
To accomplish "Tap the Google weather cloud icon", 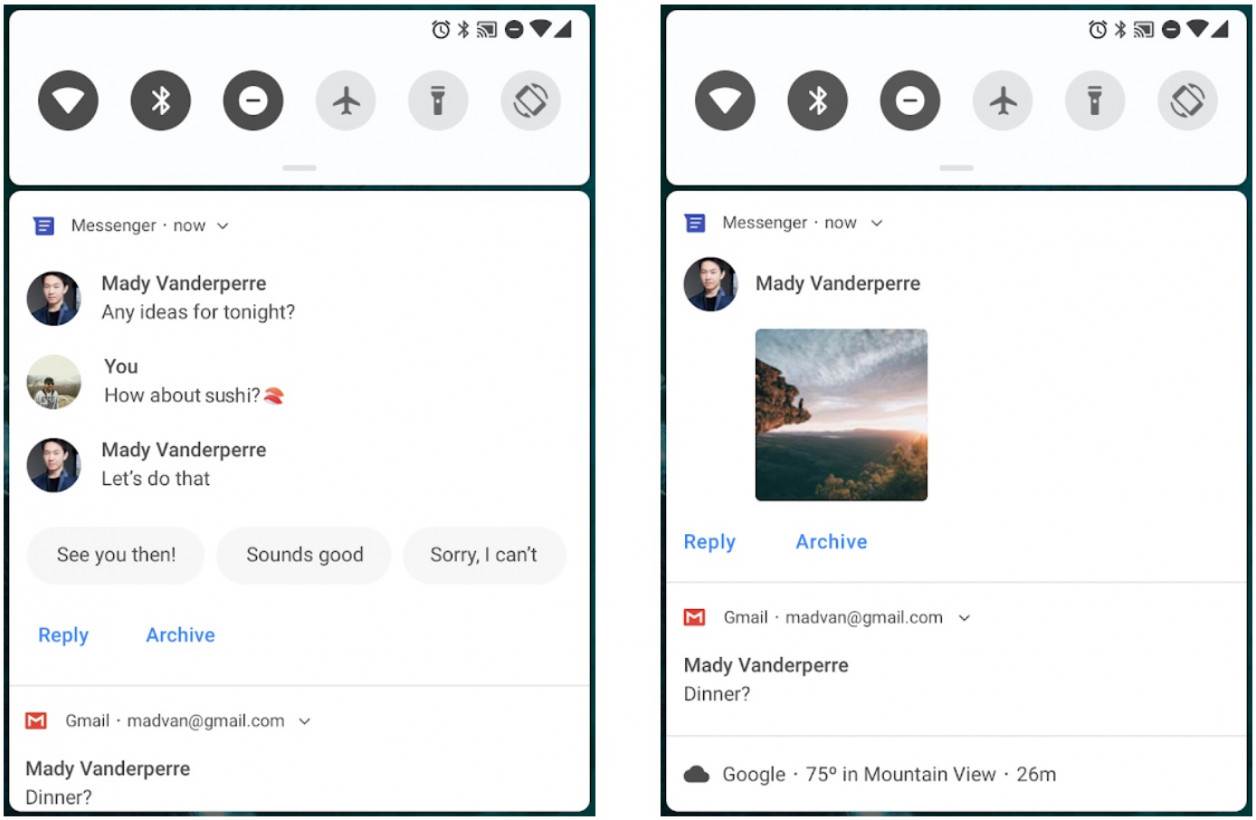I will pyautogui.click(x=697, y=774).
